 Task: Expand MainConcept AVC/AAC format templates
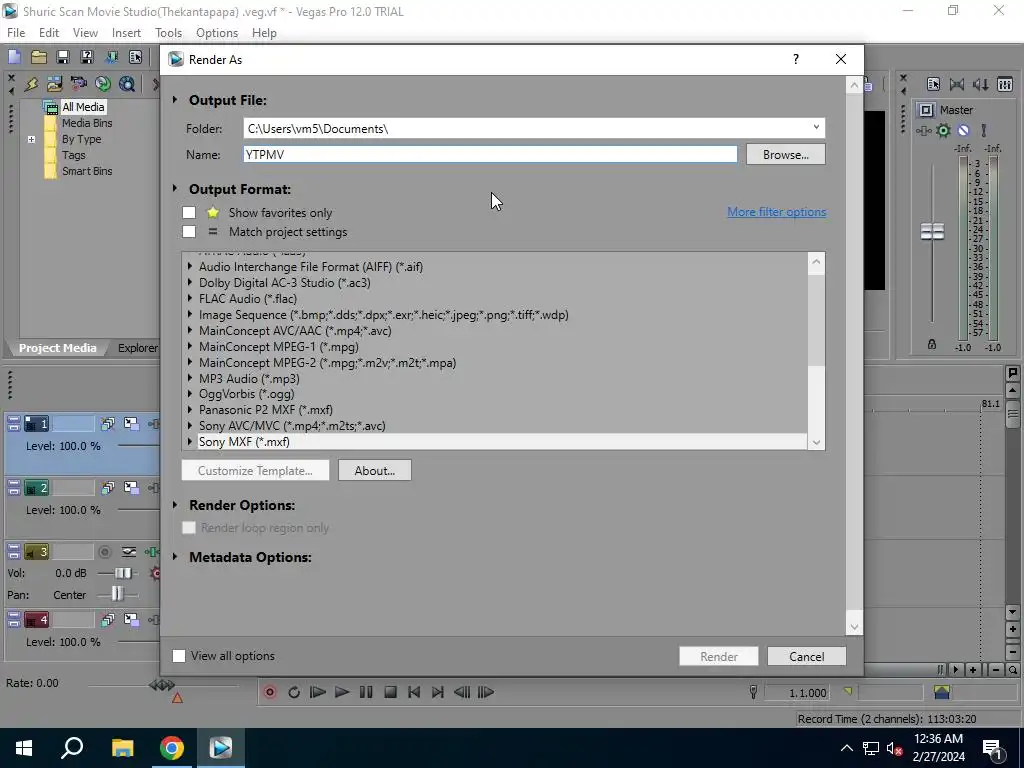click(190, 330)
